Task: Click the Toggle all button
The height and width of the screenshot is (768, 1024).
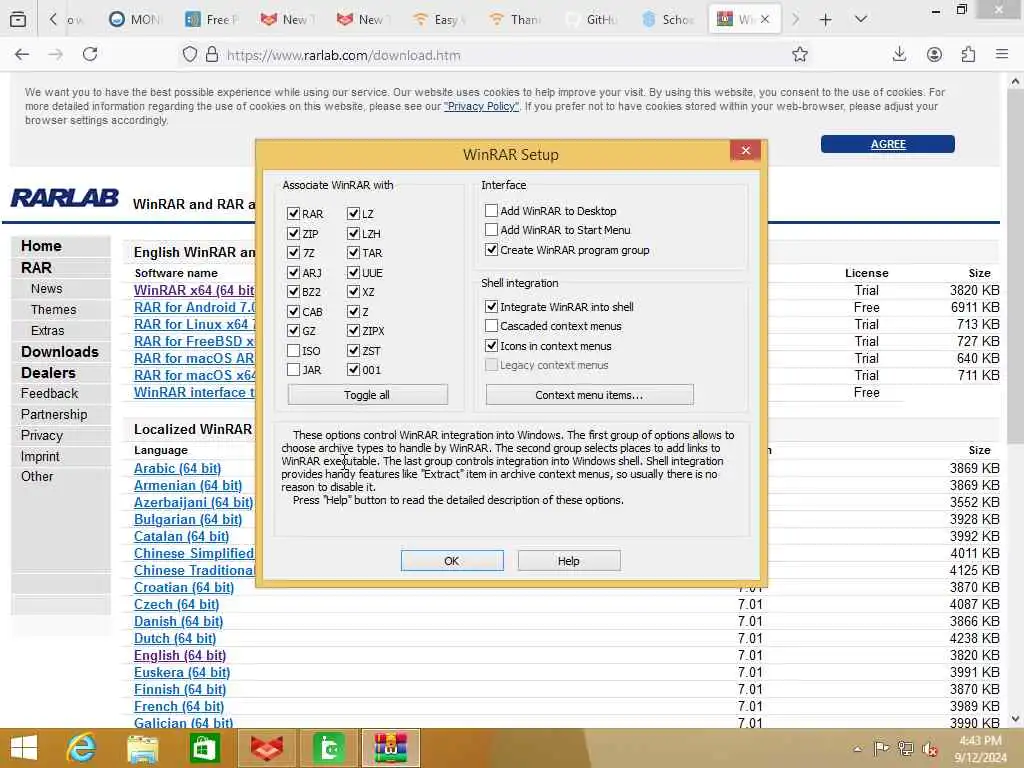Action: coord(367,394)
